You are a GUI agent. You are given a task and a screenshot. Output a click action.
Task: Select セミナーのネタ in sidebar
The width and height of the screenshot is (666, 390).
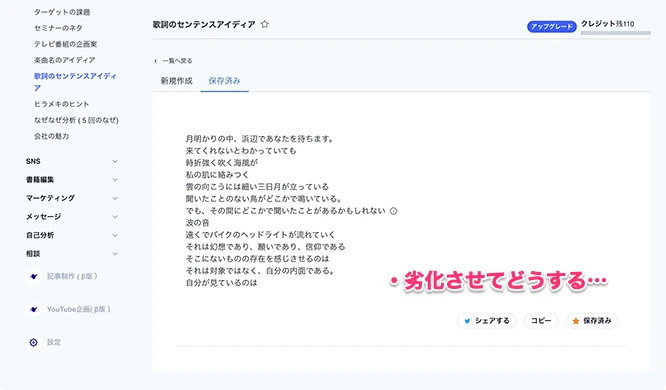(58, 28)
